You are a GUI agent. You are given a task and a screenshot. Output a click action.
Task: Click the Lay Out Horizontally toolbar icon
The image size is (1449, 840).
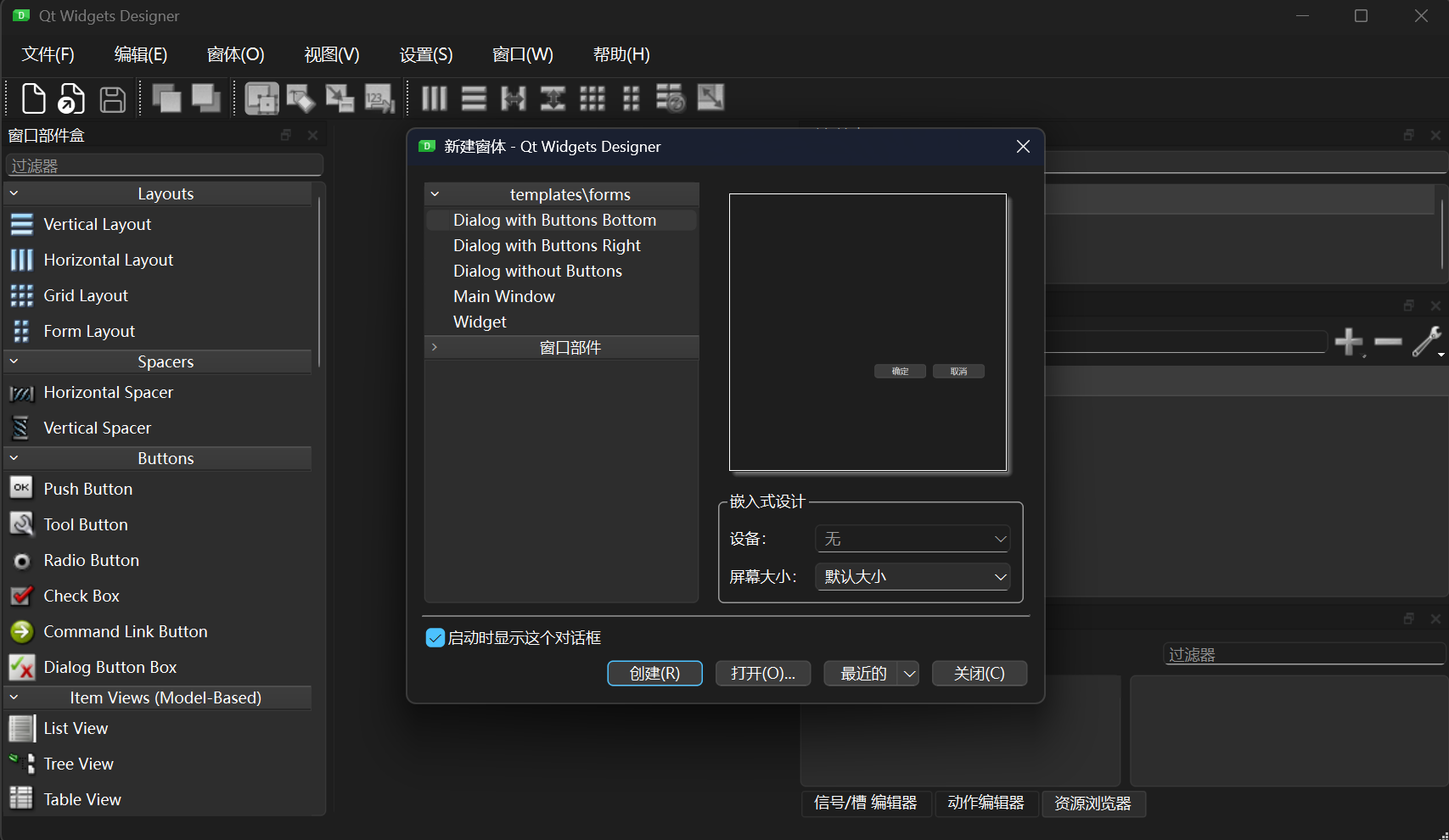(435, 98)
